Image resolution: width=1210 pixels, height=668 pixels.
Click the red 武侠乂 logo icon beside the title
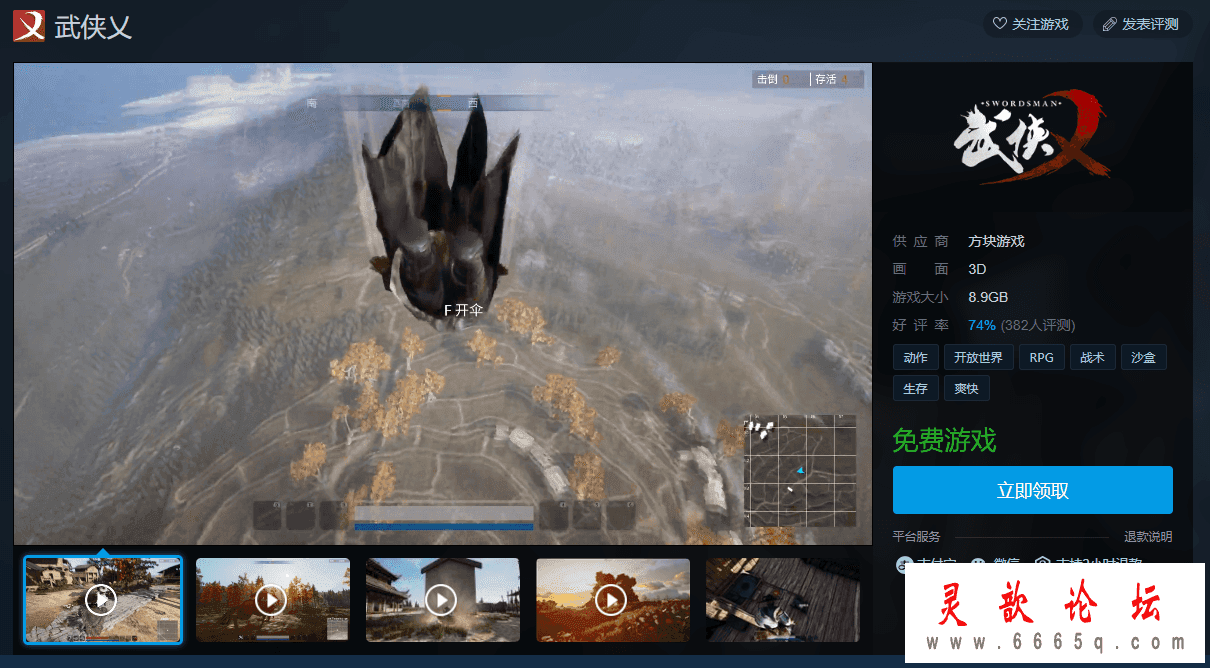click(x=29, y=25)
